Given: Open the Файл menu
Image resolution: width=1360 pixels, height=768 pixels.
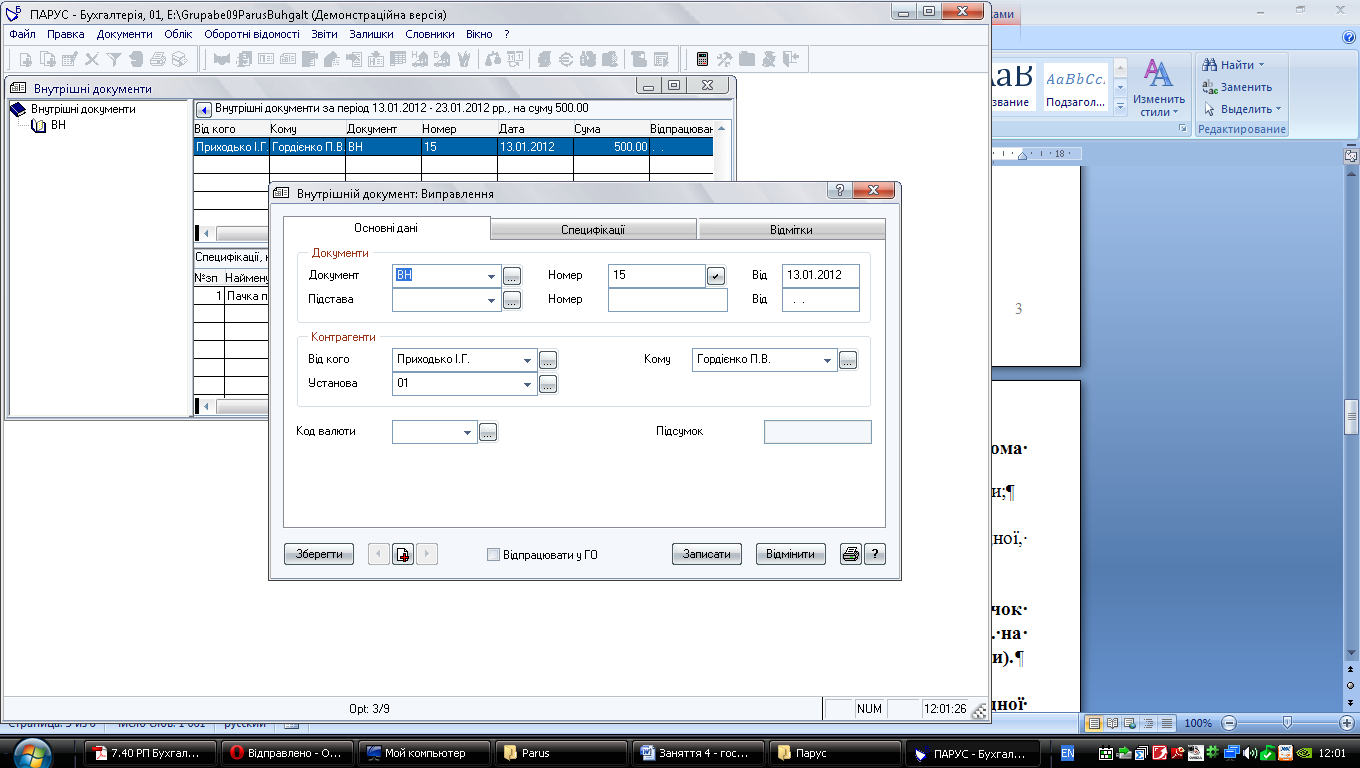Looking at the screenshot, I should [x=22, y=34].
